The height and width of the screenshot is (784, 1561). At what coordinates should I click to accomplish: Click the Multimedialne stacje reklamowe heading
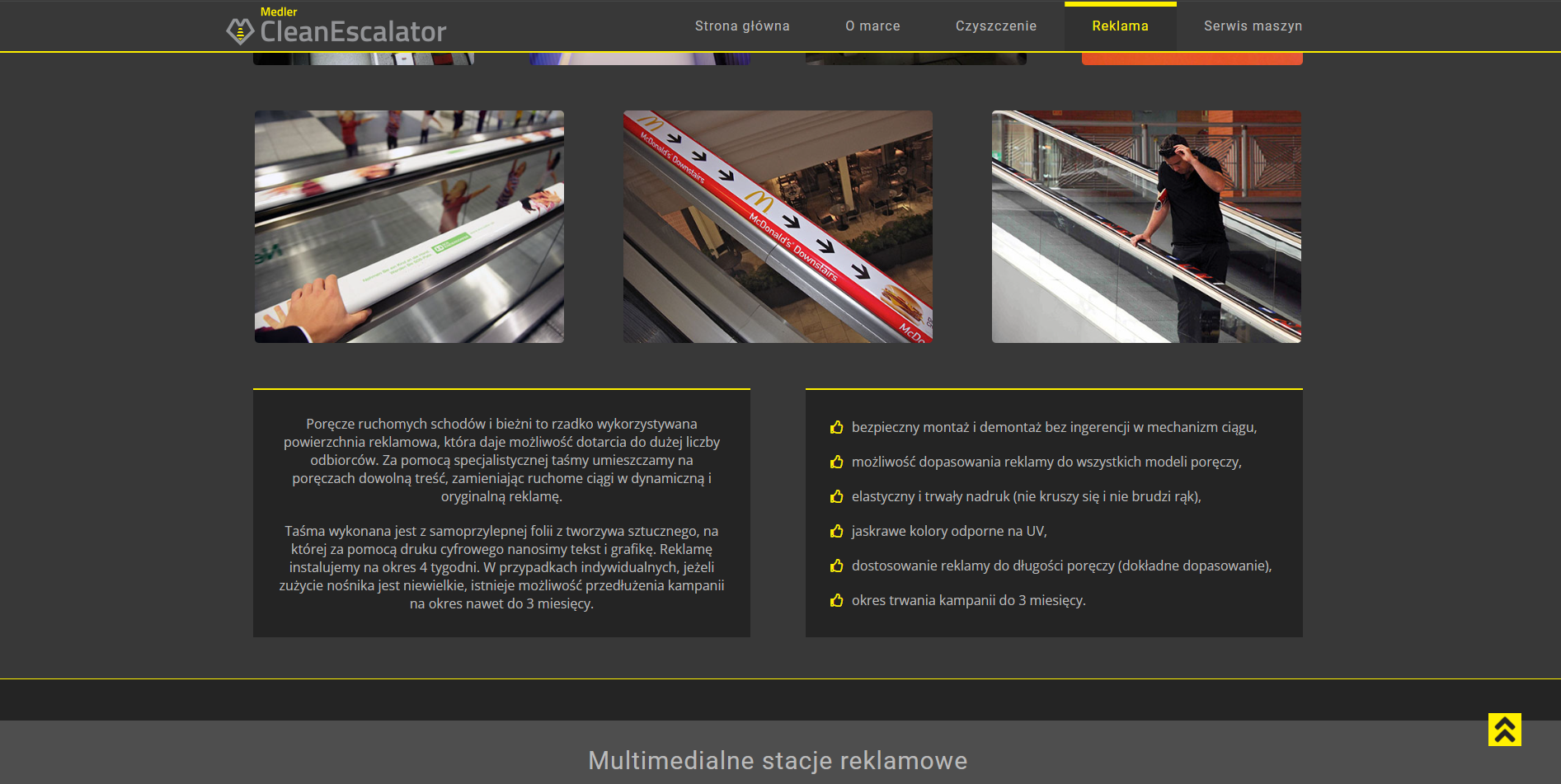click(x=778, y=760)
